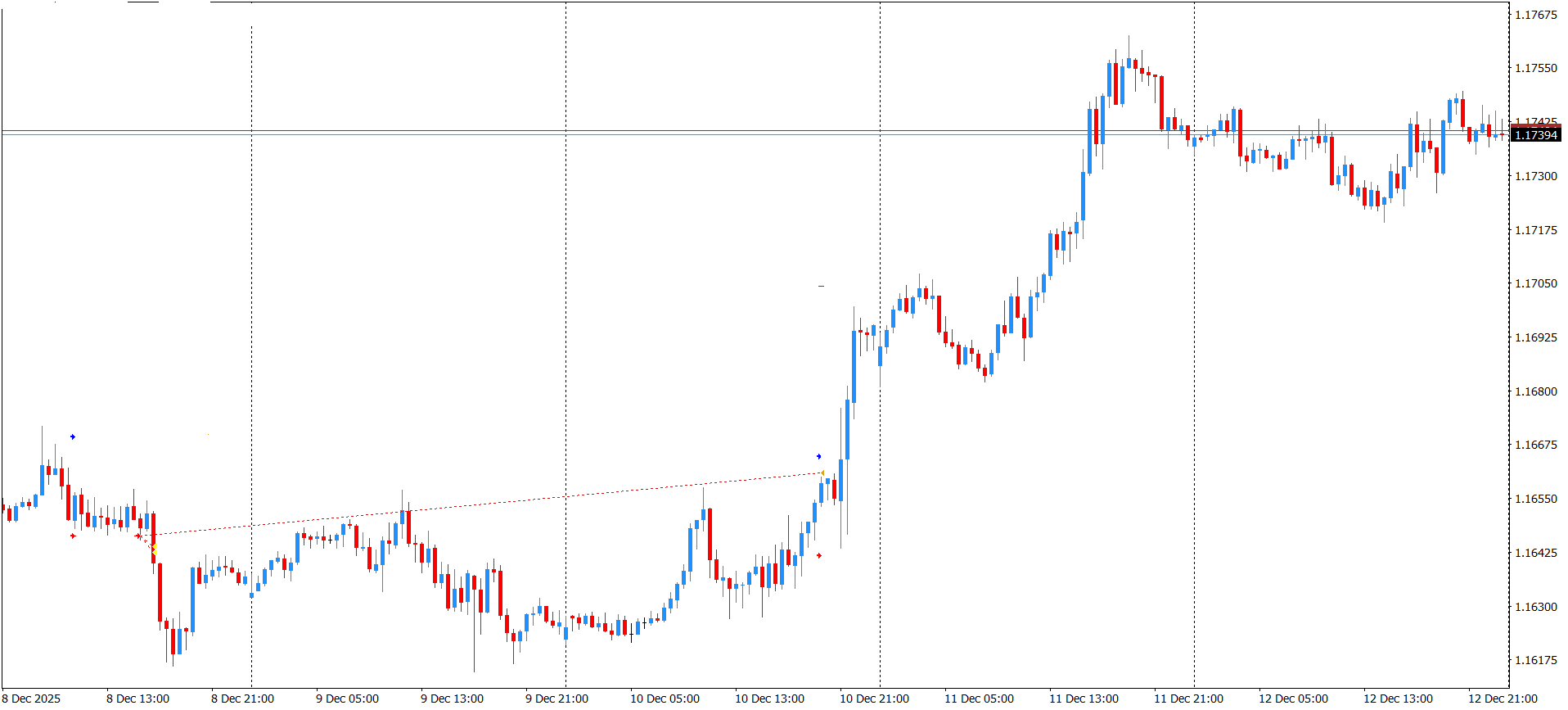Click the 1.16550 price axis label
Screen dimensions: 1568x710
click(x=1536, y=499)
